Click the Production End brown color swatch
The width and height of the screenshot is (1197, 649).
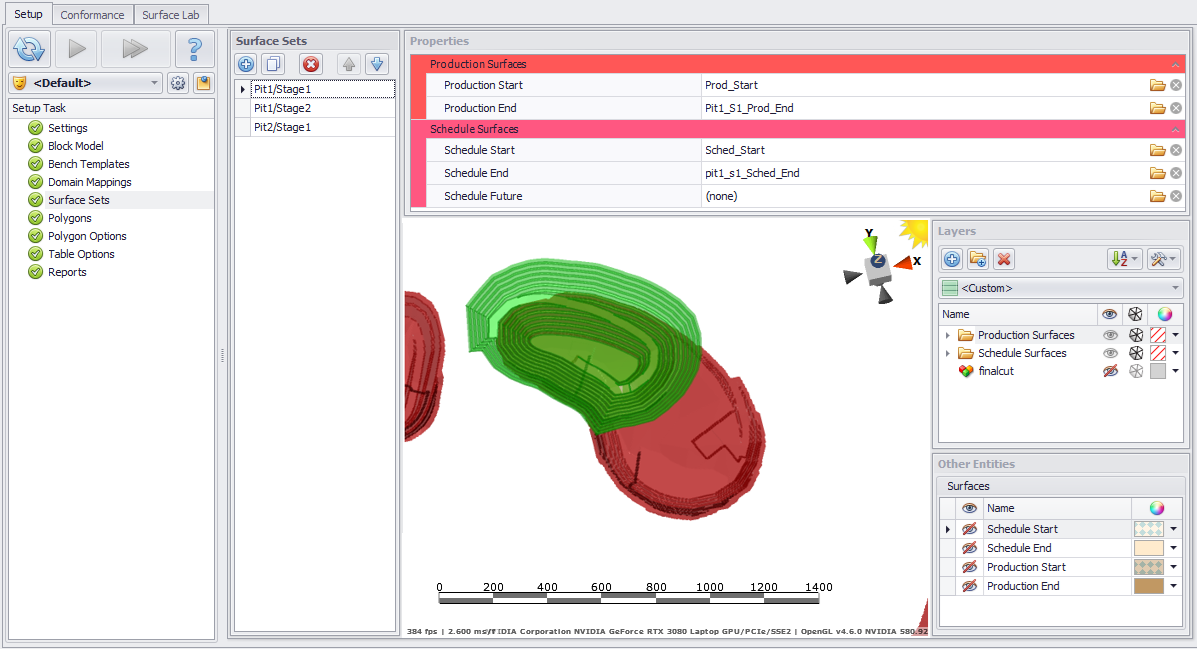coord(1149,586)
